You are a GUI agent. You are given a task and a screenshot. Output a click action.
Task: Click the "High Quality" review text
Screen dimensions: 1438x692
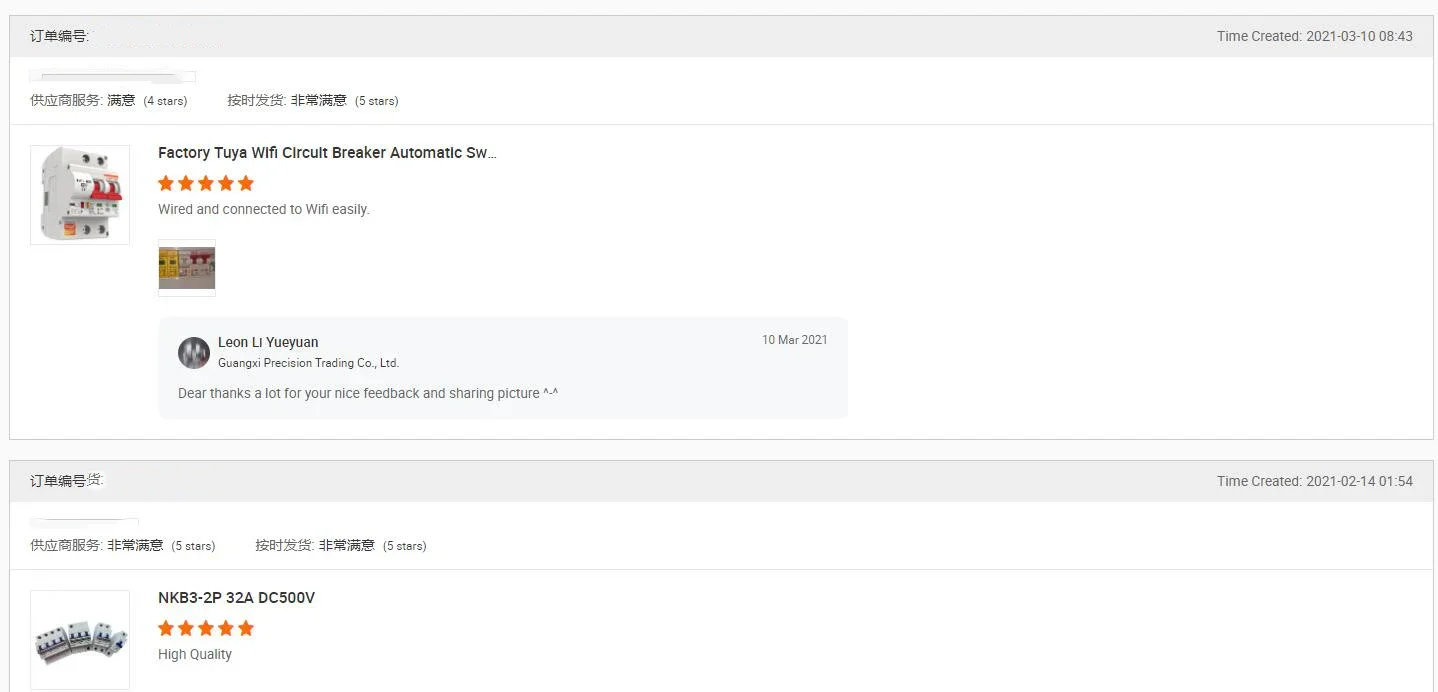195,654
